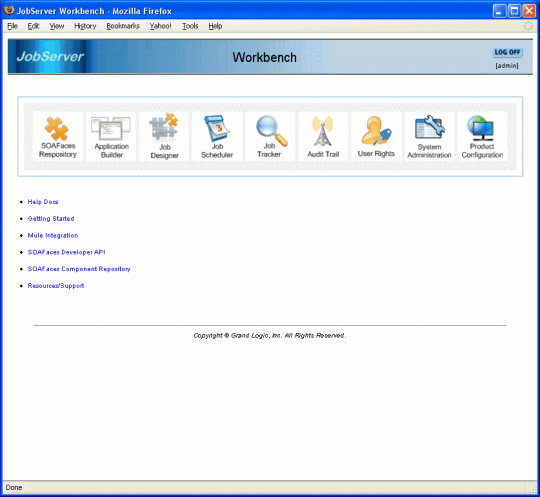This screenshot has width=540, height=497.
Task: Open SOAFaces Component Repository link
Action: [x=79, y=269]
